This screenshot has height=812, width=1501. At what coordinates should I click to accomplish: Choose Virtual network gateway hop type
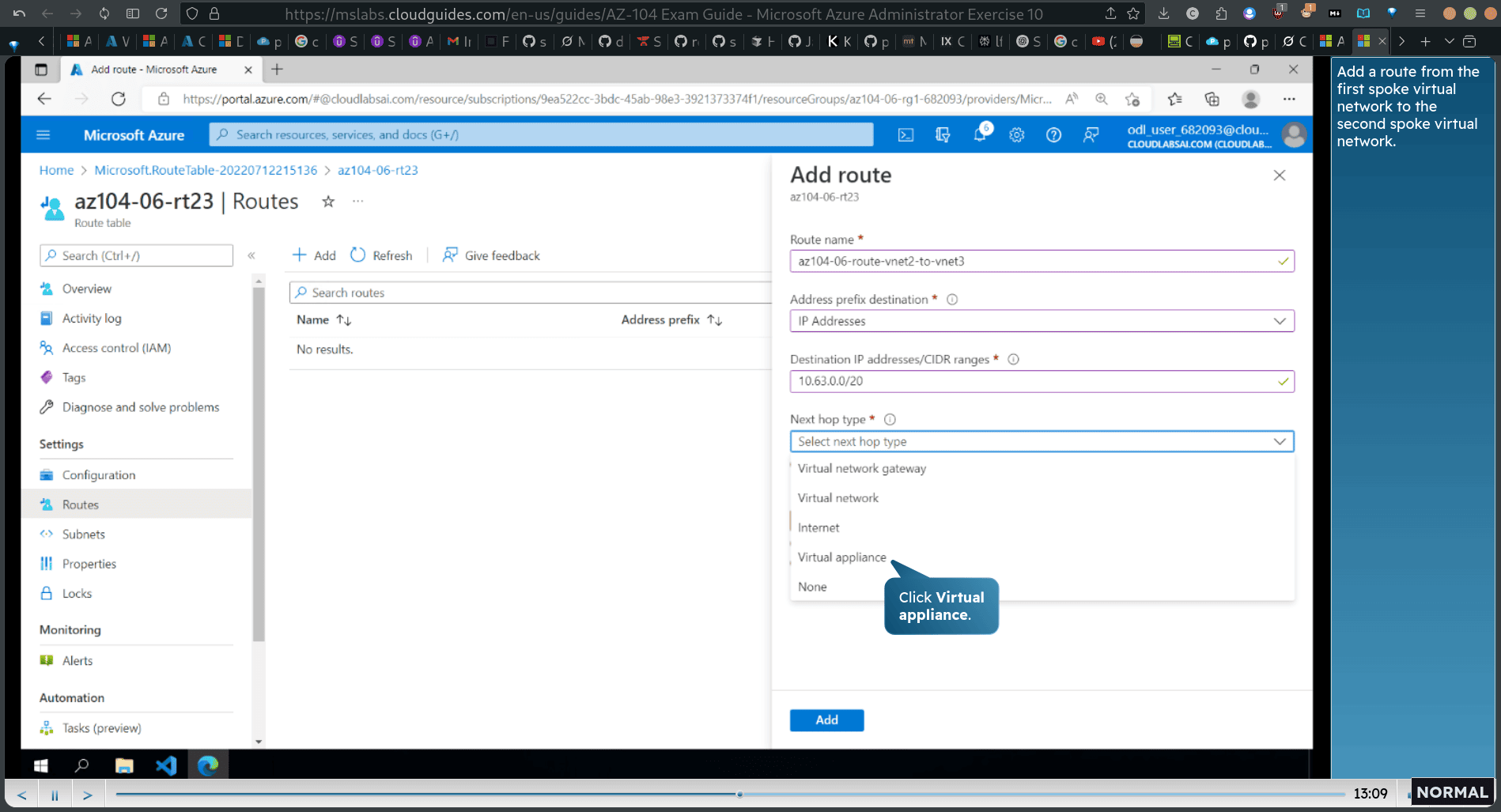tap(861, 469)
